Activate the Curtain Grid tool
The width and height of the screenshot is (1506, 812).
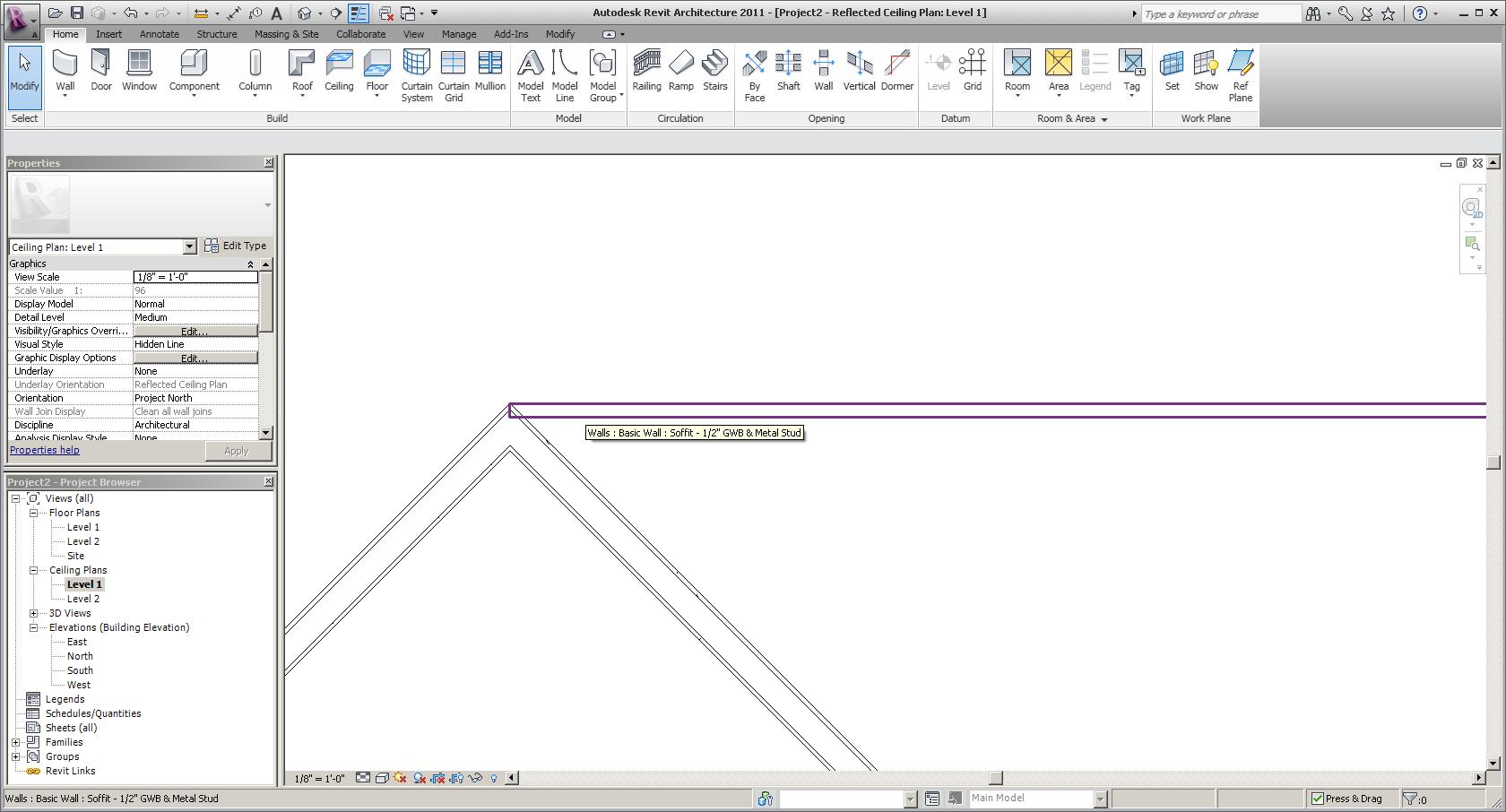(x=454, y=74)
